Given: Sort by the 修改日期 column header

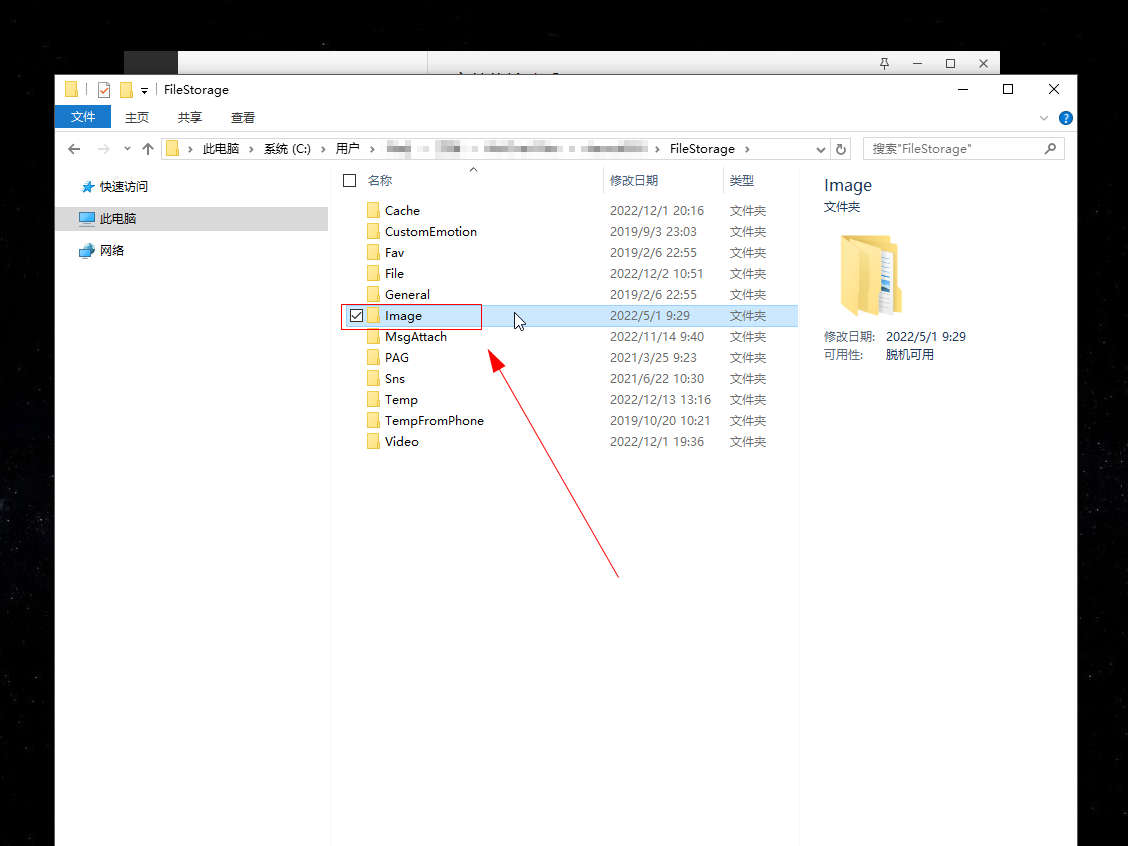Looking at the screenshot, I should 634,181.
